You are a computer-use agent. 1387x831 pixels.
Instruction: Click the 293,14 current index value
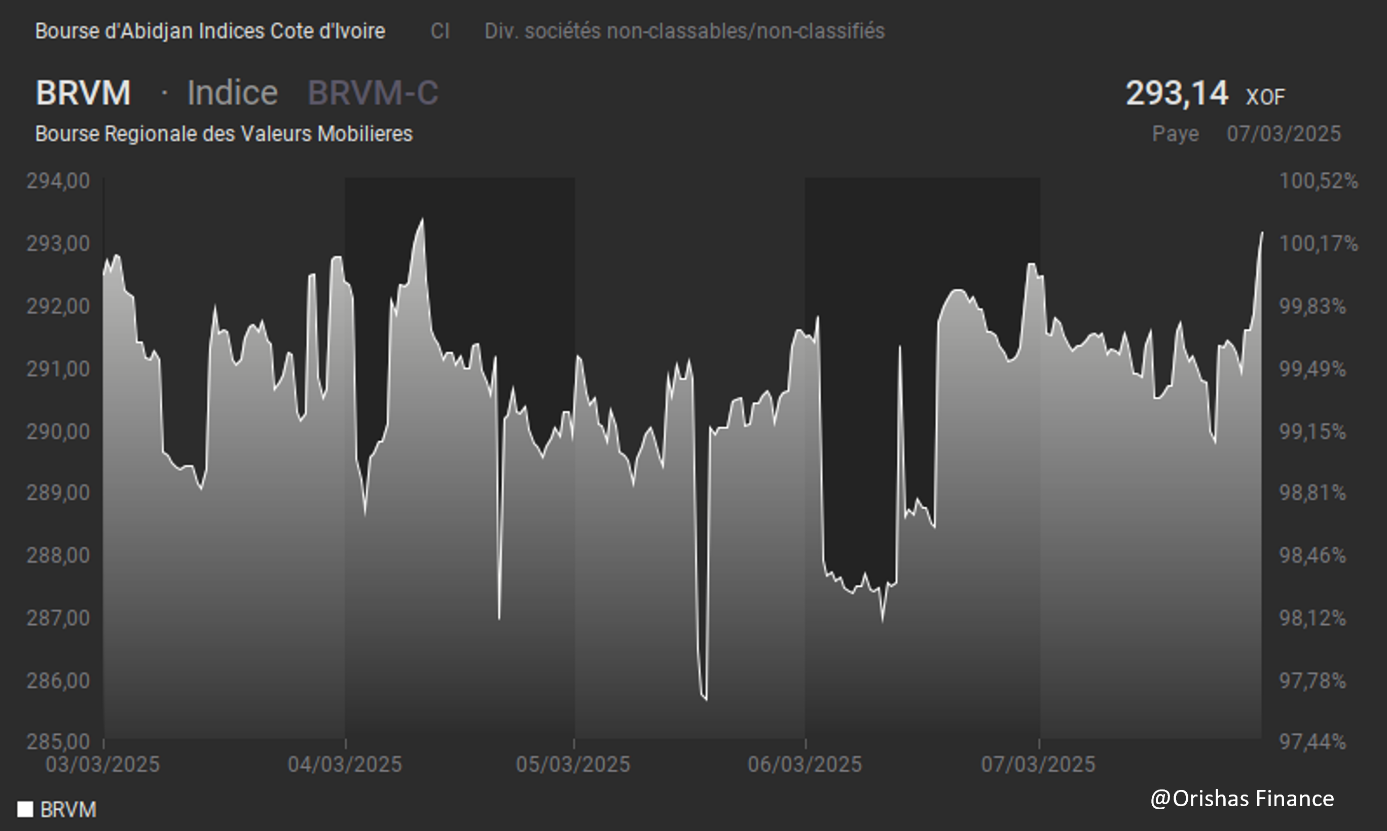tap(1177, 93)
